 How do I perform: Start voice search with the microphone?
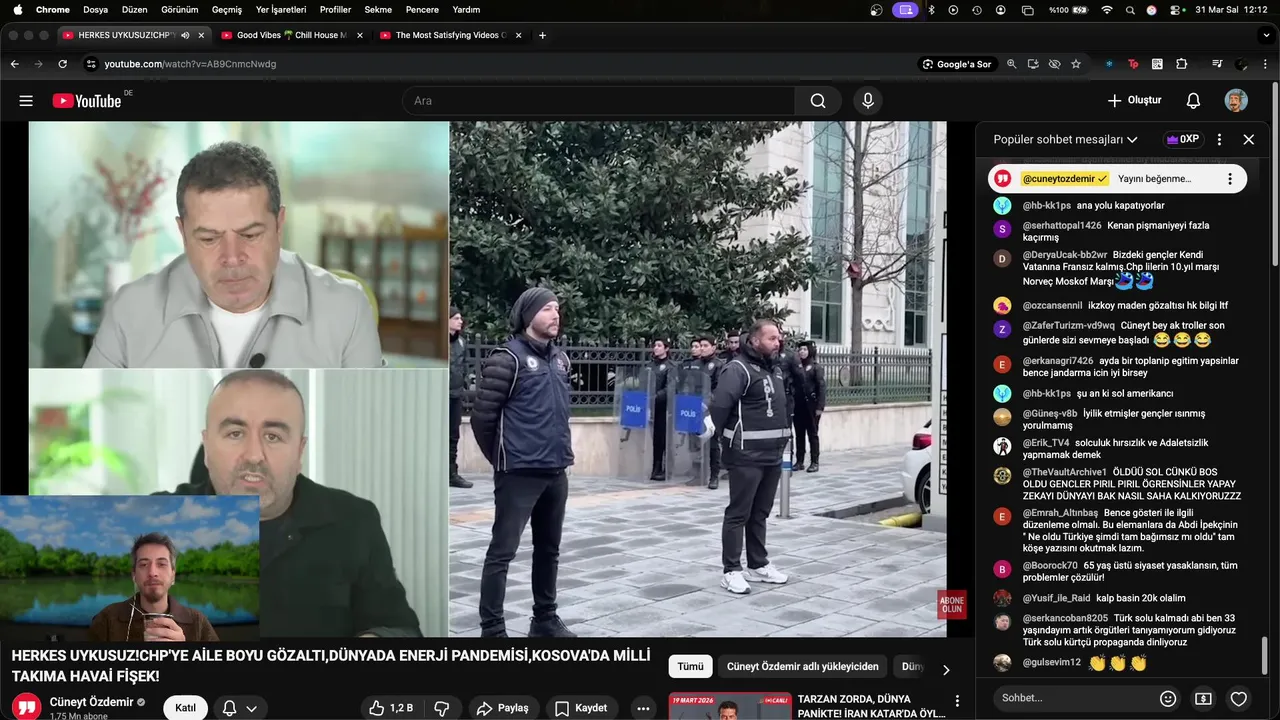868,101
